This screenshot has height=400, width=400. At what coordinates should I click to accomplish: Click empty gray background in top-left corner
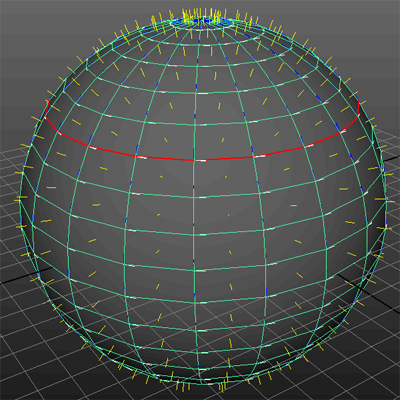[33, 33]
